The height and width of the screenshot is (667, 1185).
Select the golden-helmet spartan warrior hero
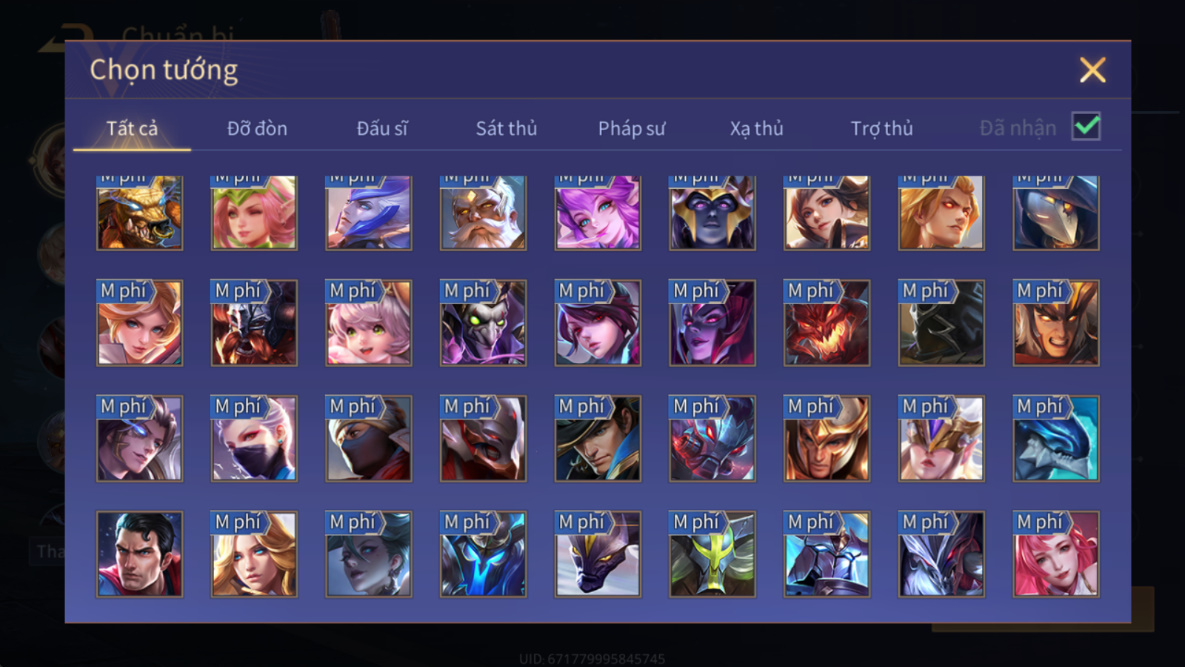pyautogui.click(x=827, y=438)
